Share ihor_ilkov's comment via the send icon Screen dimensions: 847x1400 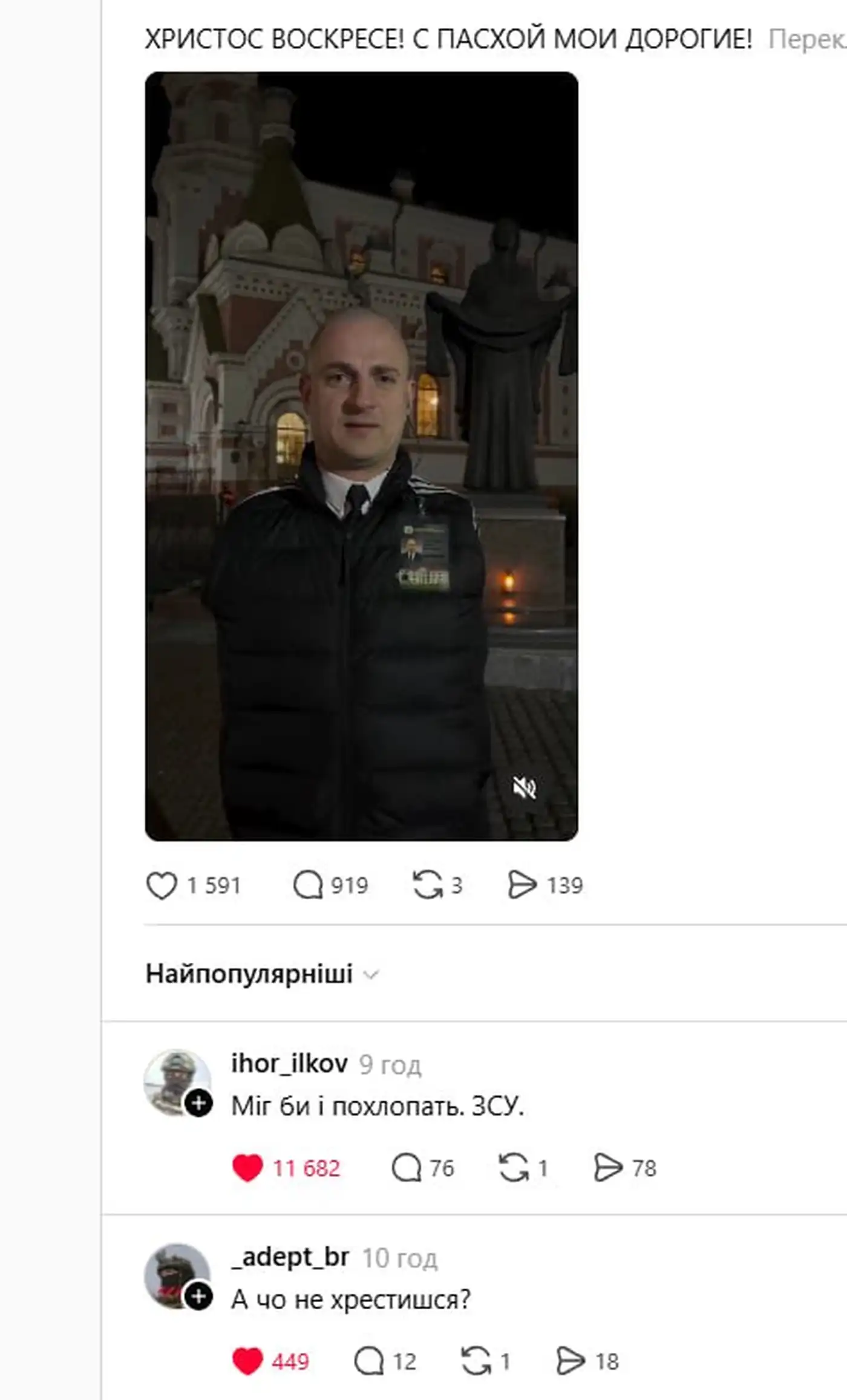[x=608, y=1168]
